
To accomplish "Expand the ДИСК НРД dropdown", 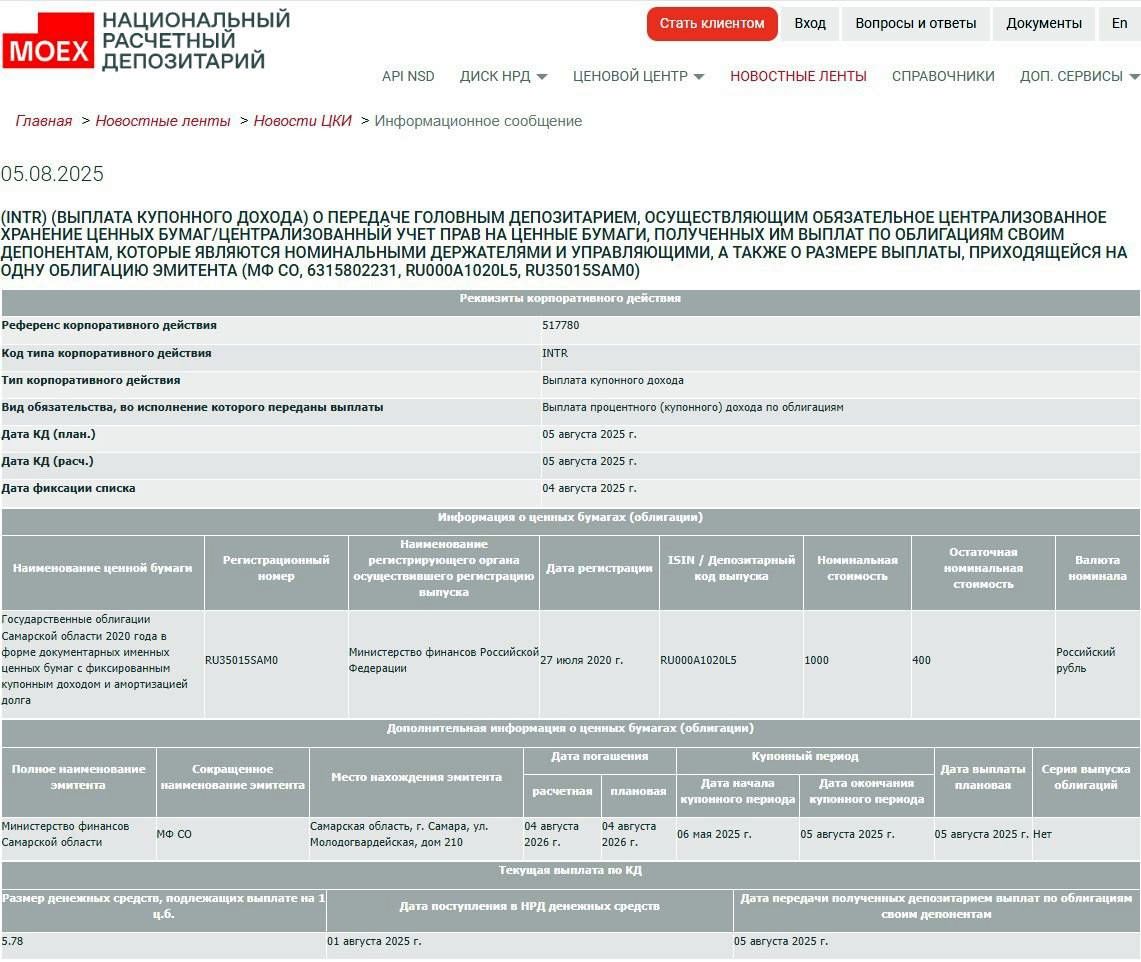I will coord(503,76).
